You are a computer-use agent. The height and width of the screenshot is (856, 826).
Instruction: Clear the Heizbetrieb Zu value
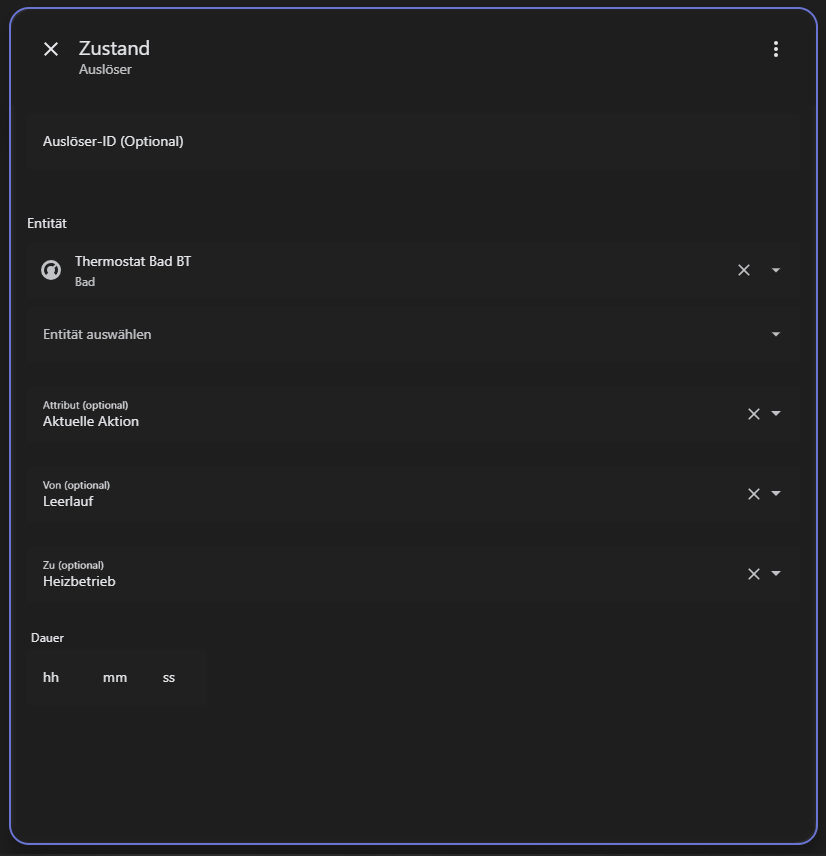pos(754,574)
